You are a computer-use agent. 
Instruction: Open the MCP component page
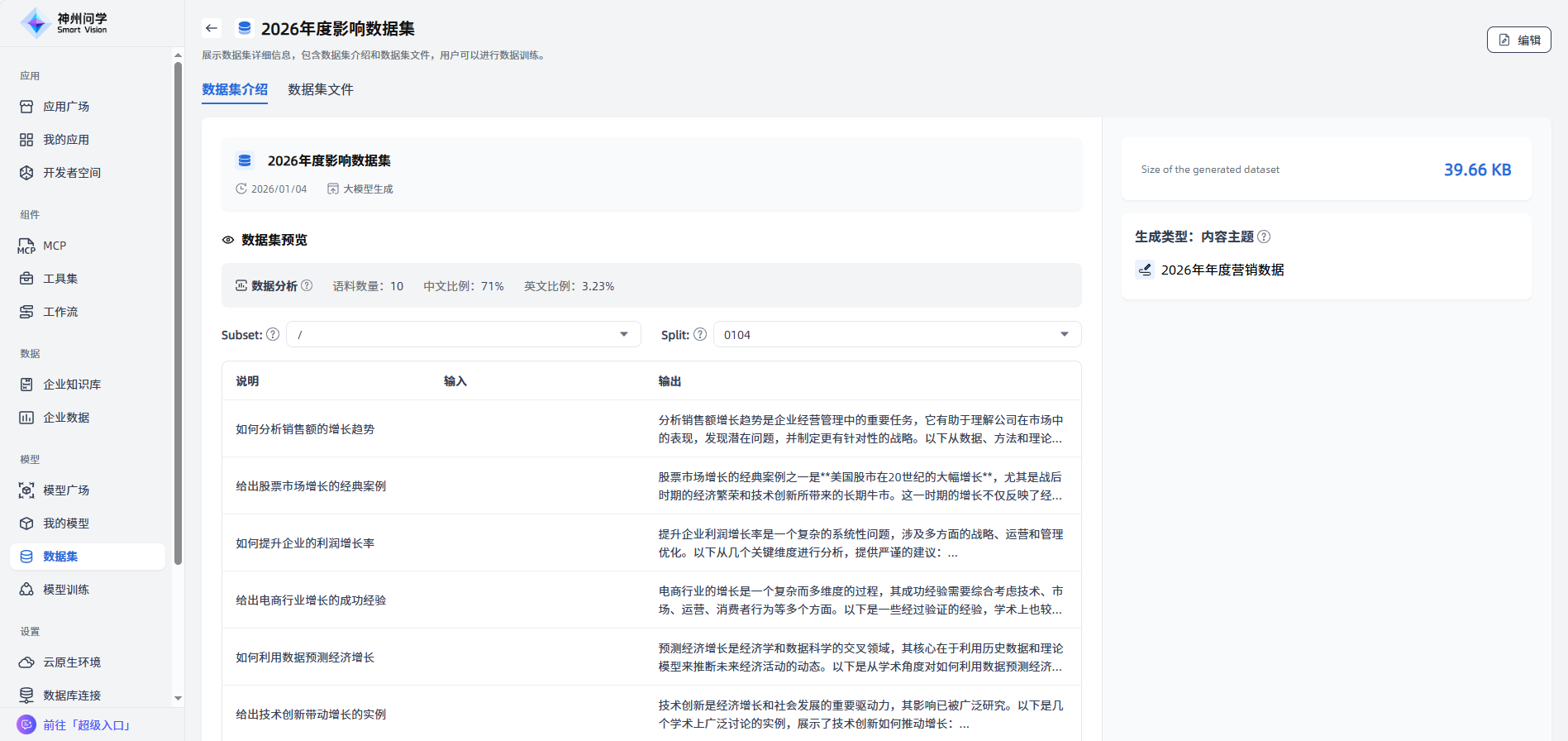pos(54,246)
